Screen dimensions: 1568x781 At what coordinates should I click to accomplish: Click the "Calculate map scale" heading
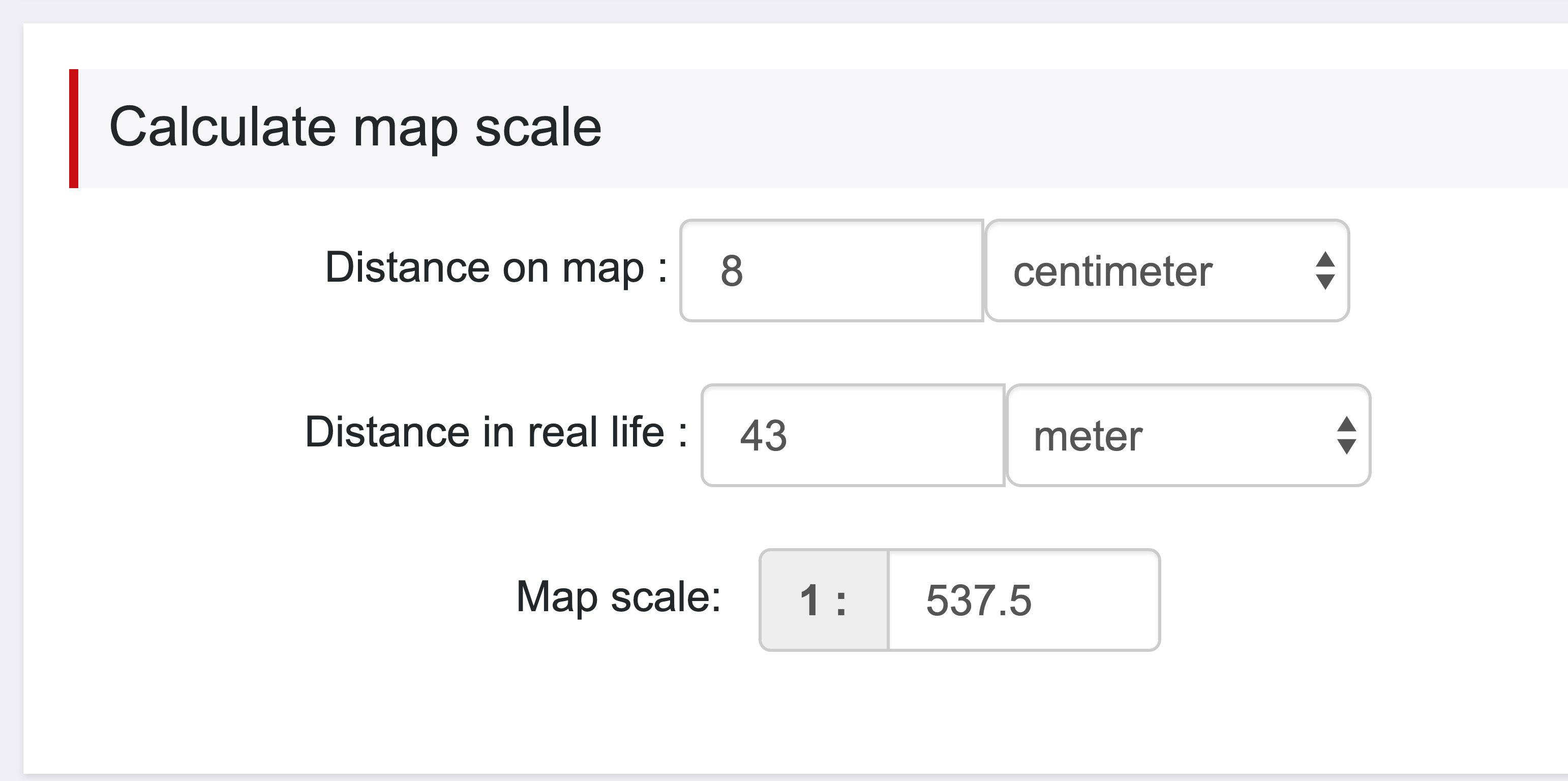pyautogui.click(x=355, y=127)
